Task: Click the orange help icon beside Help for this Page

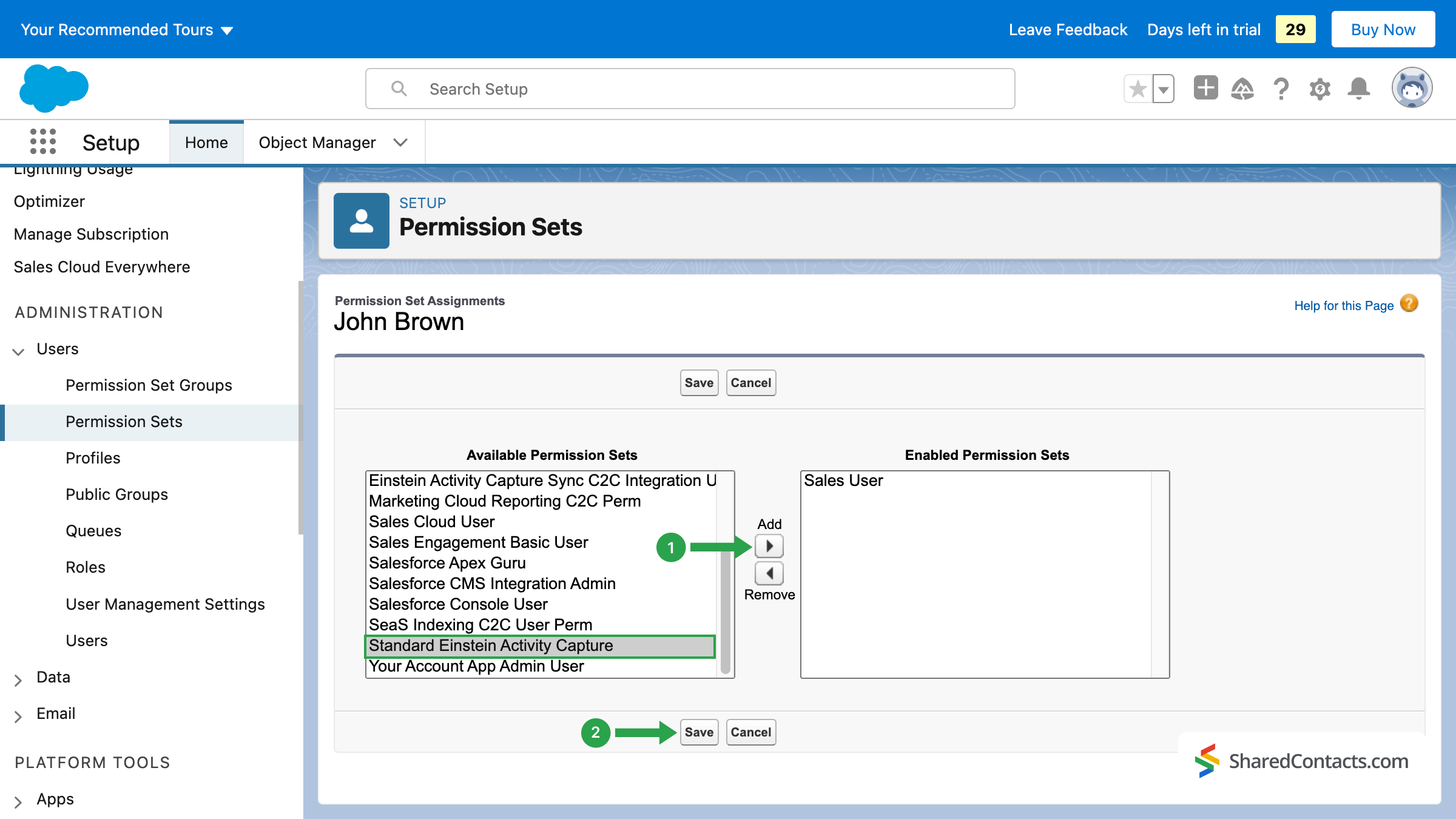Action: (1409, 303)
